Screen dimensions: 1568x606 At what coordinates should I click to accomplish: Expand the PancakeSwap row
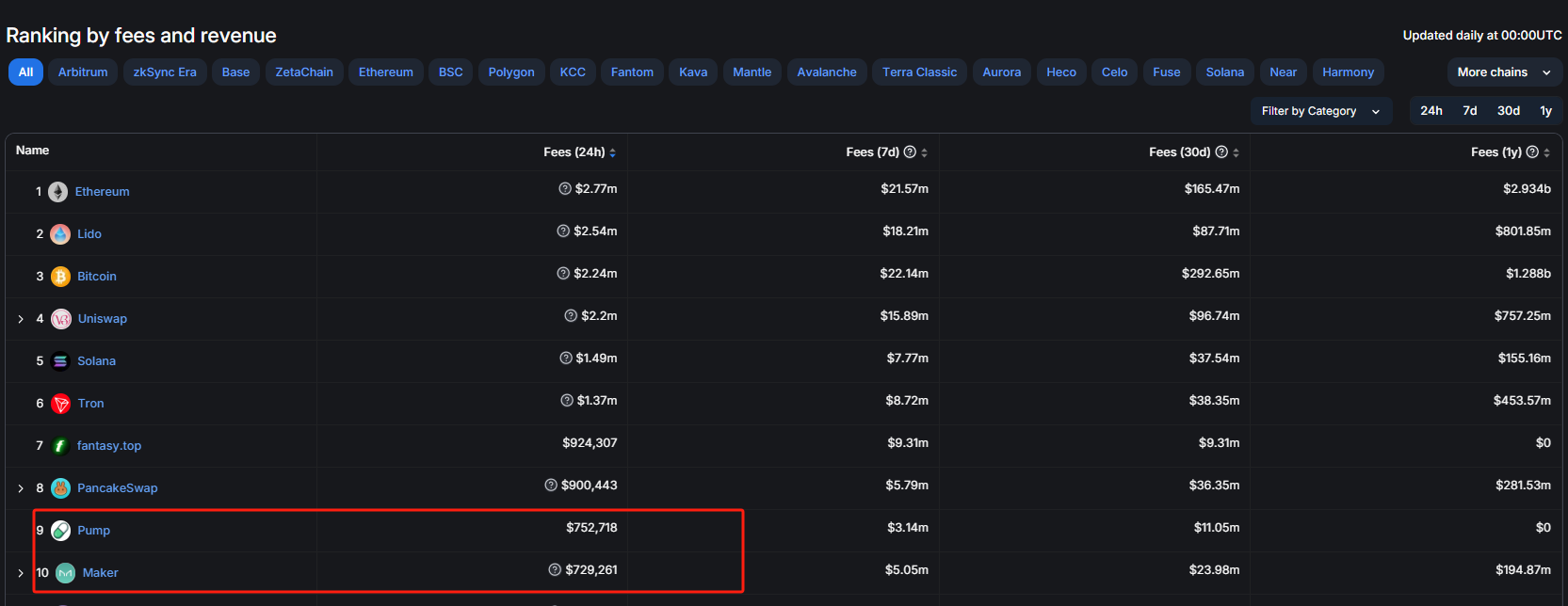point(21,488)
